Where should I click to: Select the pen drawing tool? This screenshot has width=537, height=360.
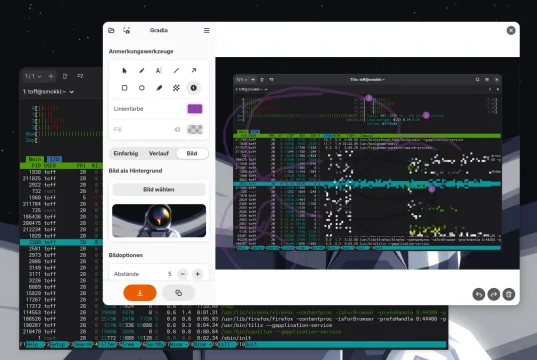pyautogui.click(x=142, y=71)
